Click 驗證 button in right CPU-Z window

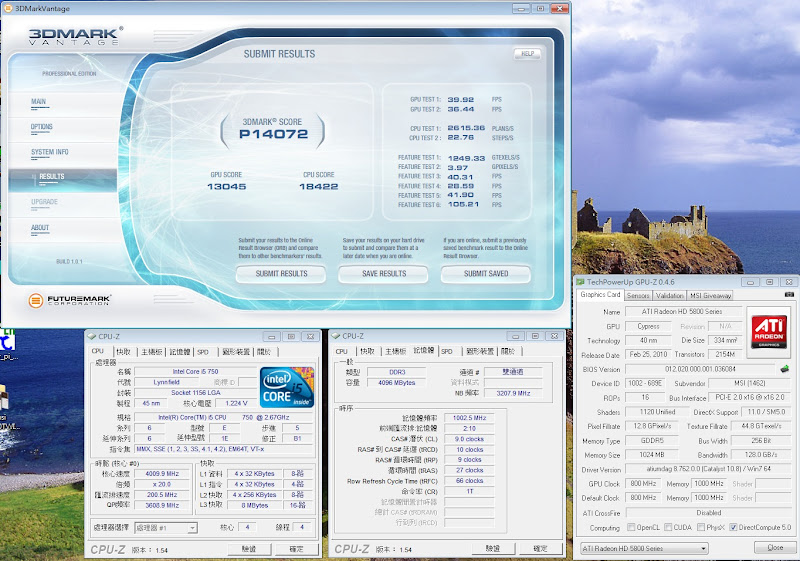[493, 549]
